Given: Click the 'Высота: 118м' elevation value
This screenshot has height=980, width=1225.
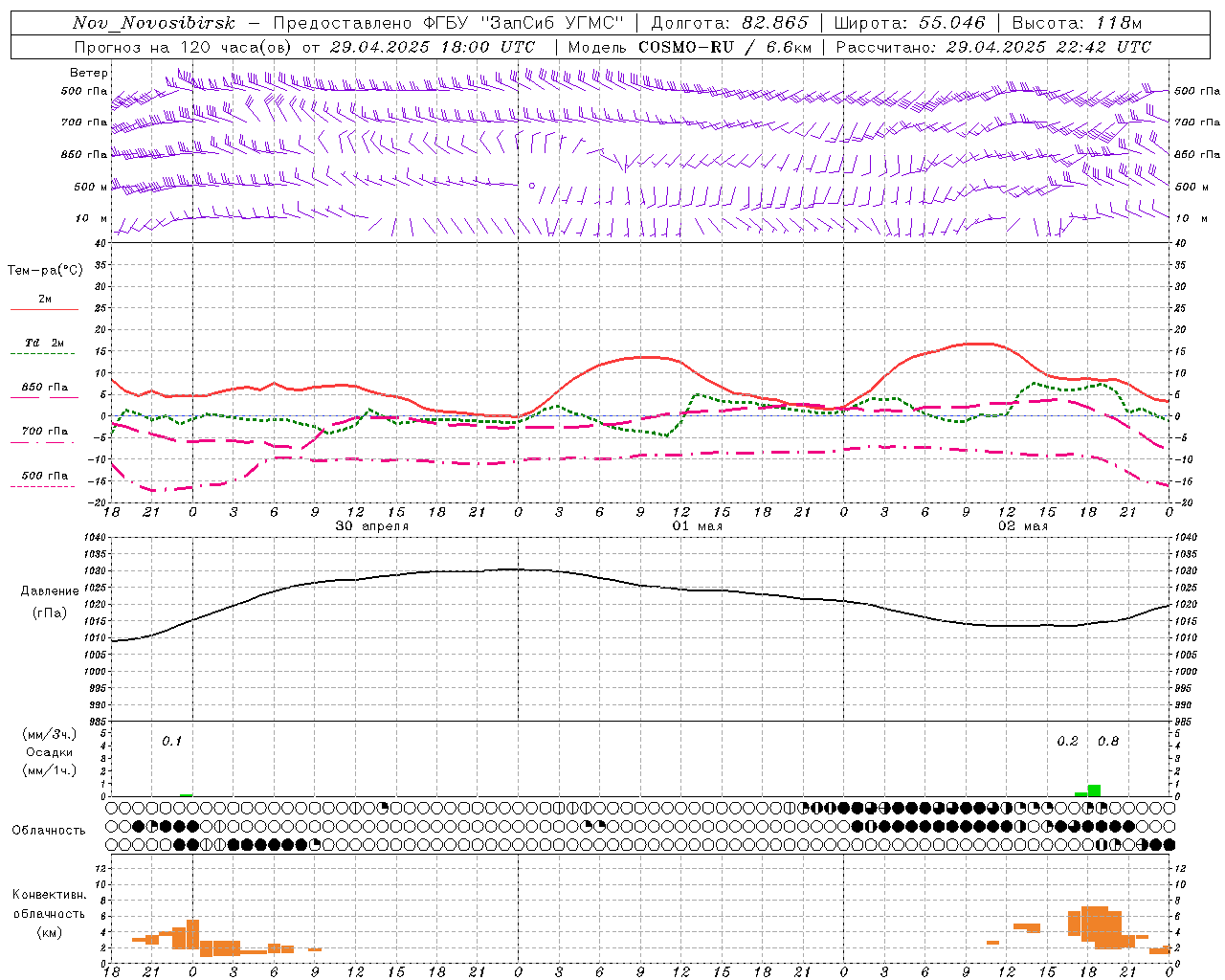Looking at the screenshot, I should coord(1077,23).
